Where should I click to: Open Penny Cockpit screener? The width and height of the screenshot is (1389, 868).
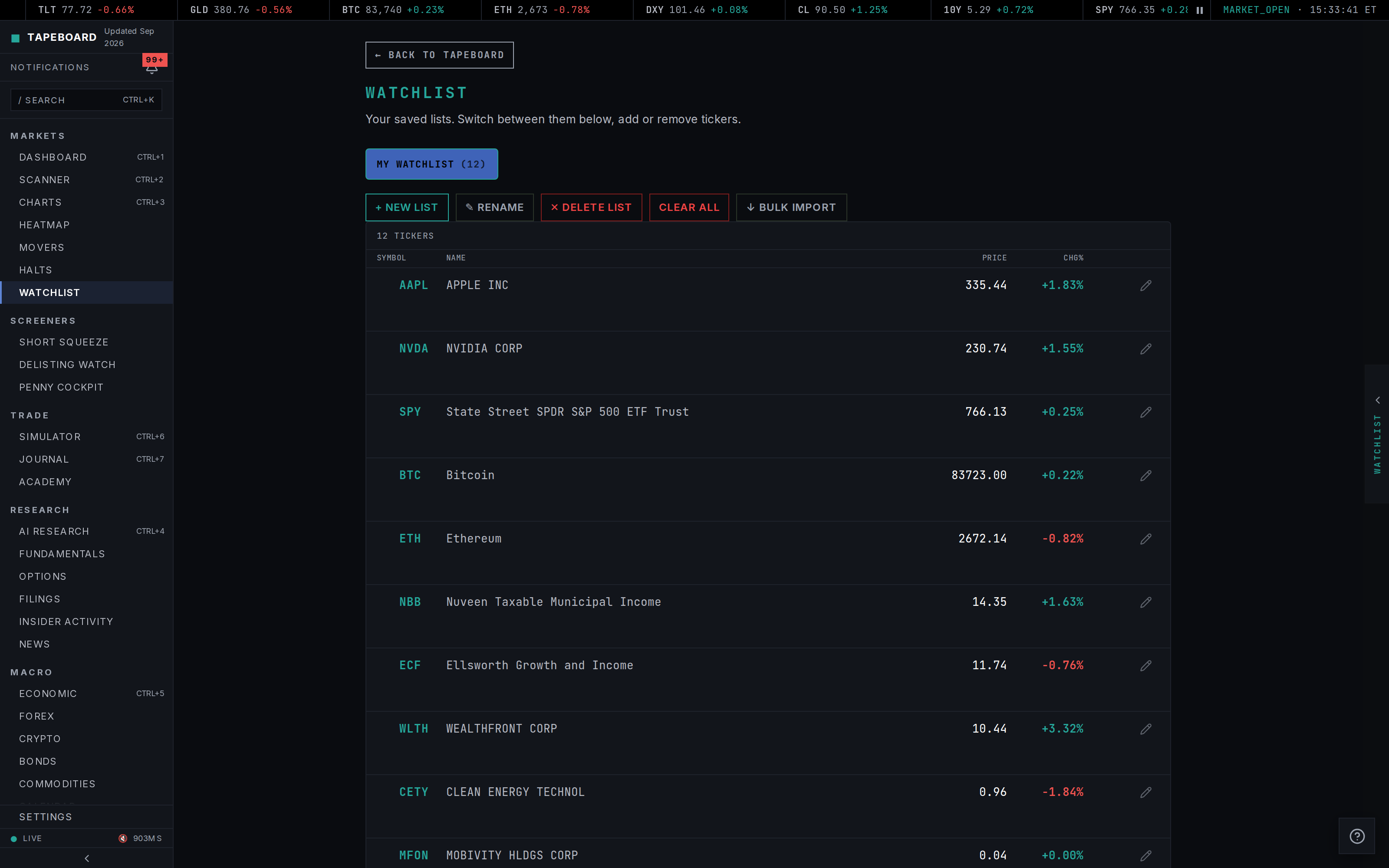(87, 388)
